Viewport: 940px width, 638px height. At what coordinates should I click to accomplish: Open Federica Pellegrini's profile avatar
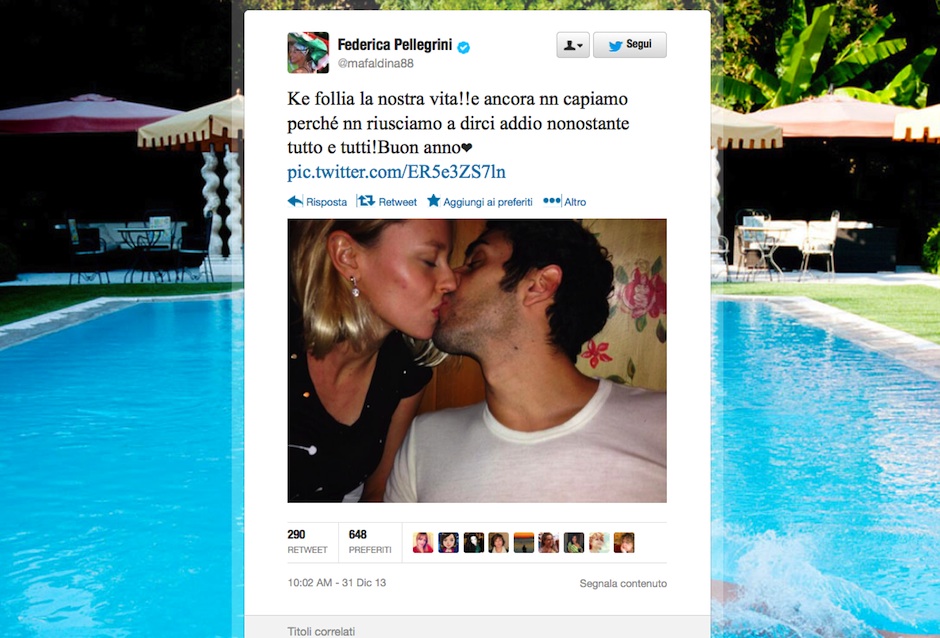(x=308, y=53)
